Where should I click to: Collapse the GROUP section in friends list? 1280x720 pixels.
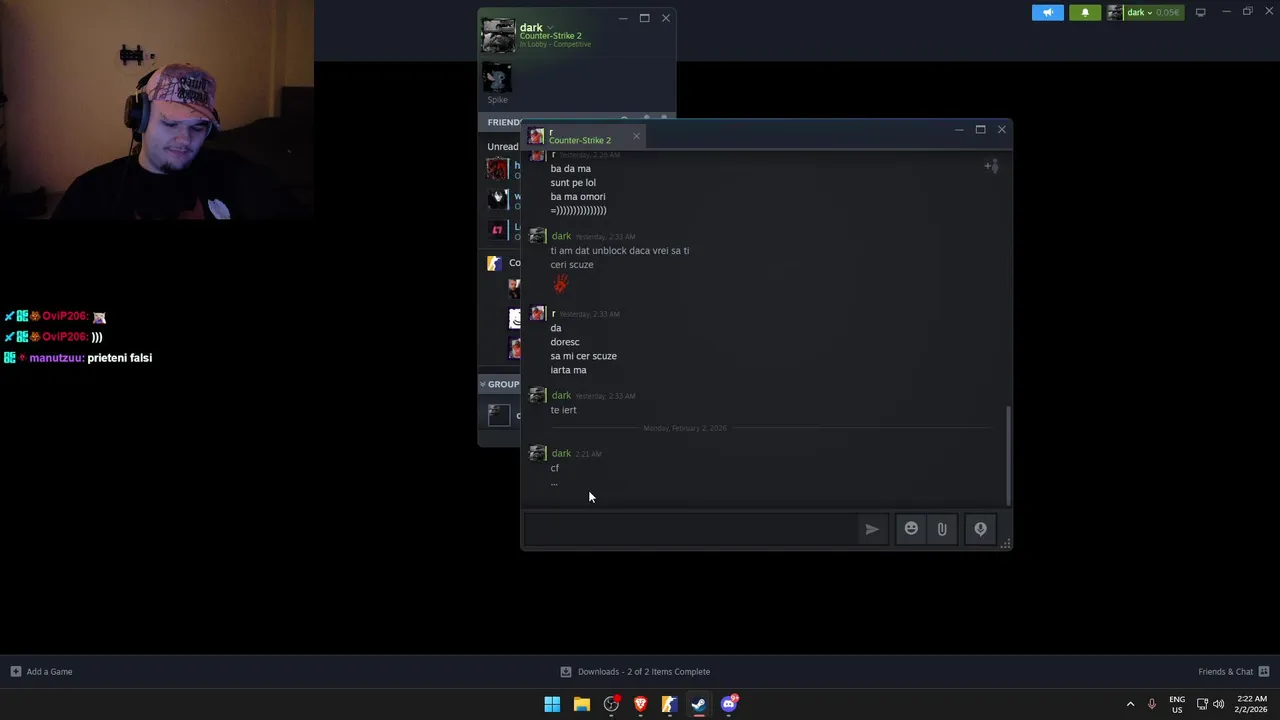482,384
